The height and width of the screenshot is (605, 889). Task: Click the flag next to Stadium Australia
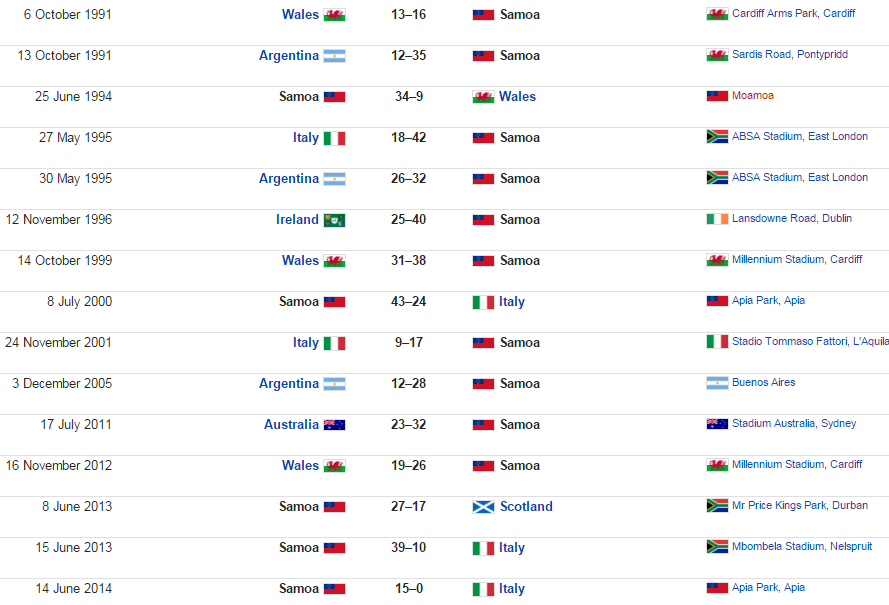717,424
